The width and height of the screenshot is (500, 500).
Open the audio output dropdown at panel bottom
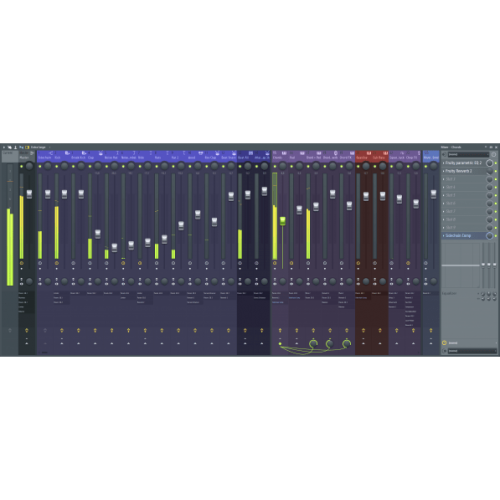472,351
